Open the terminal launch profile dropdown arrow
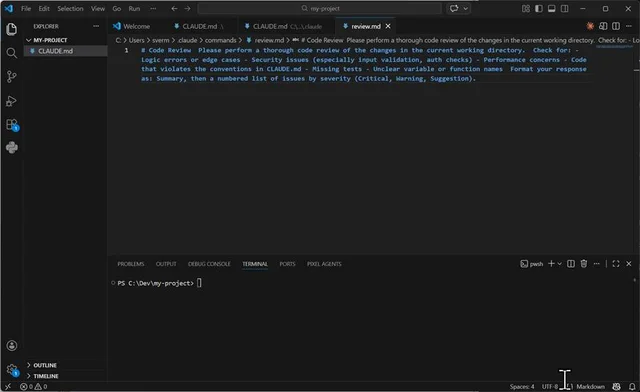The height and width of the screenshot is (392, 640). 560,264
